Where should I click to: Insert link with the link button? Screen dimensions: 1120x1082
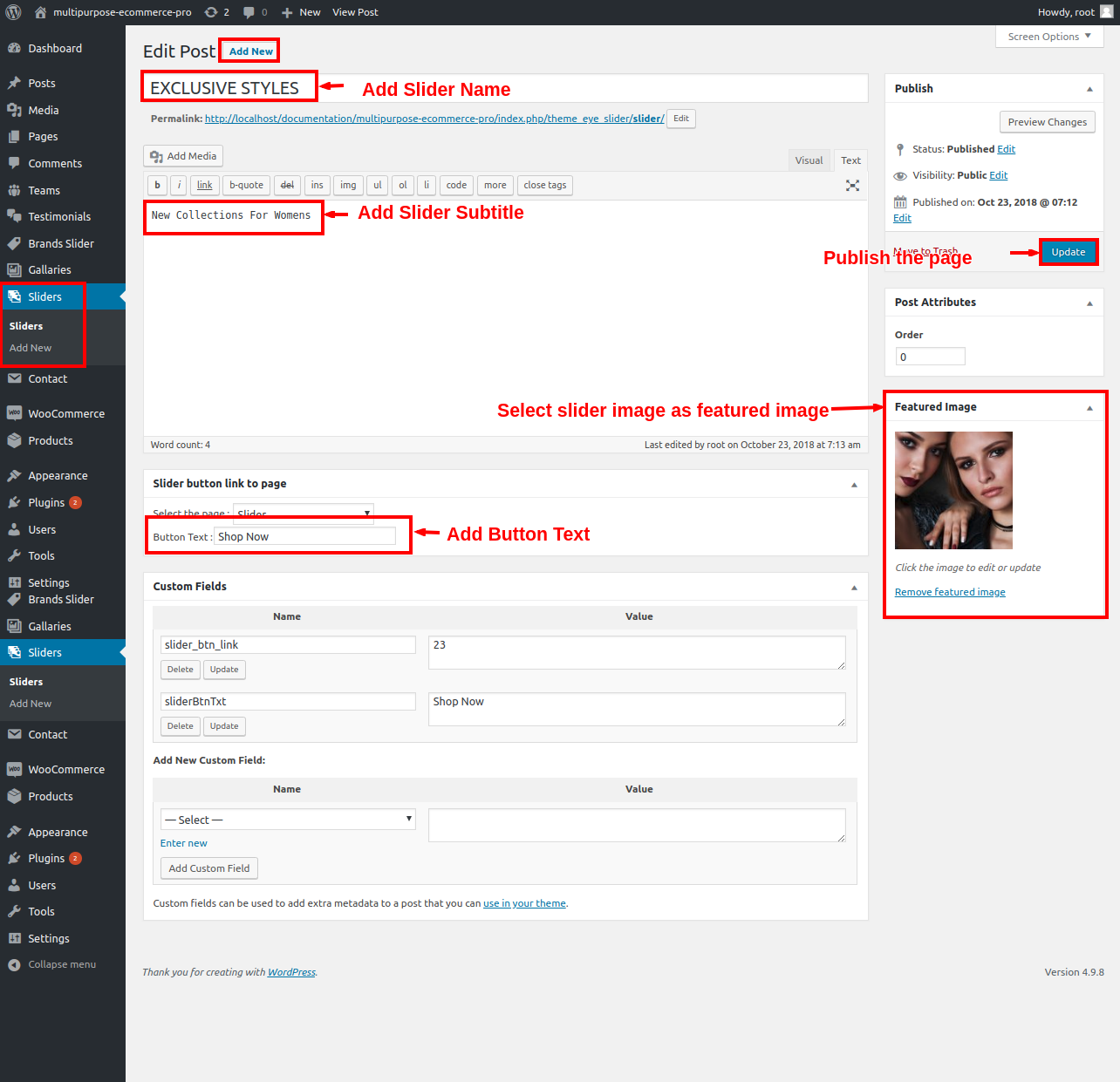click(204, 185)
